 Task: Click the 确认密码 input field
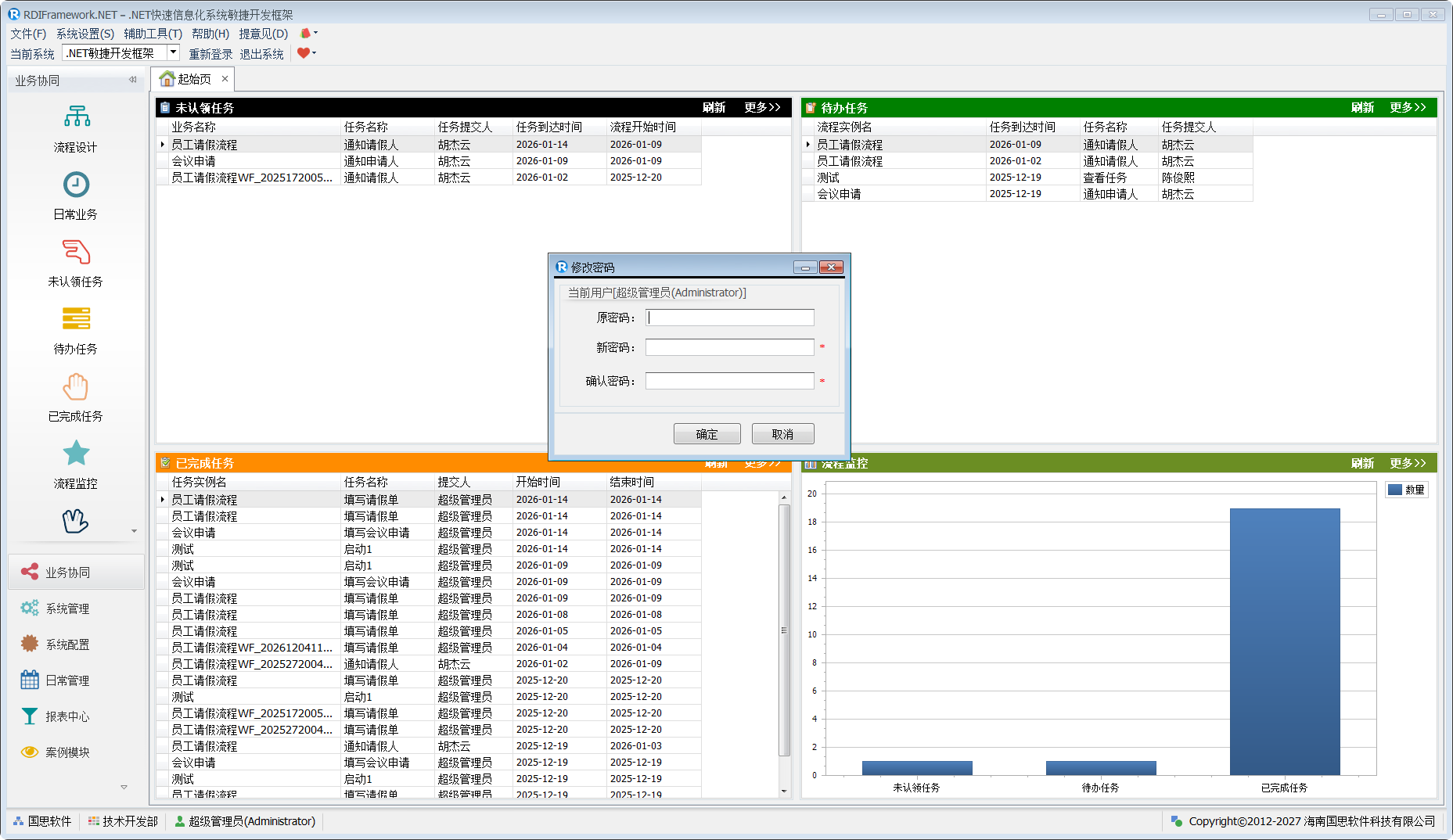[729, 381]
